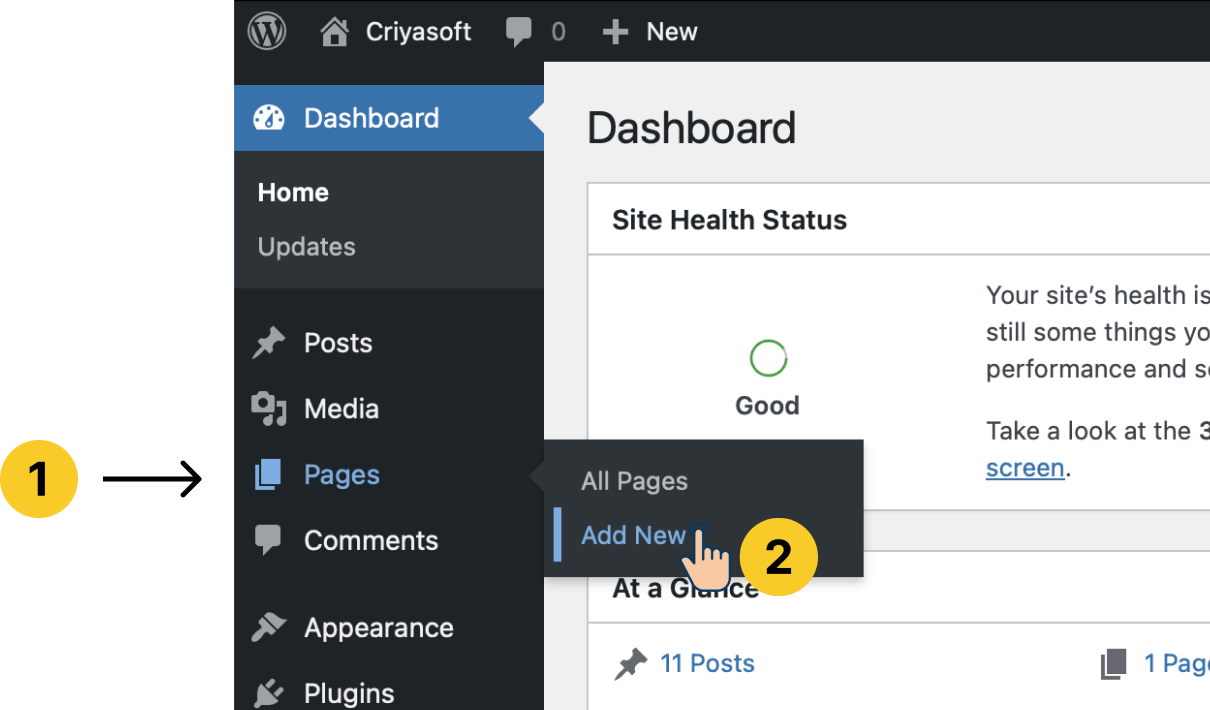The width and height of the screenshot is (1210, 710).
Task: Click the Posts pushpin icon in sidebar
Action: (x=268, y=343)
